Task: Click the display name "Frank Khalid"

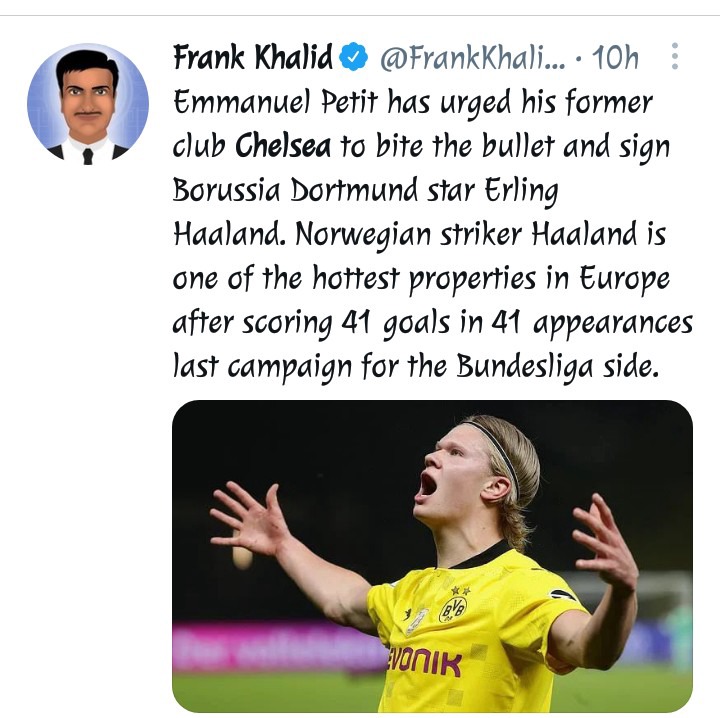Action: 252,58
